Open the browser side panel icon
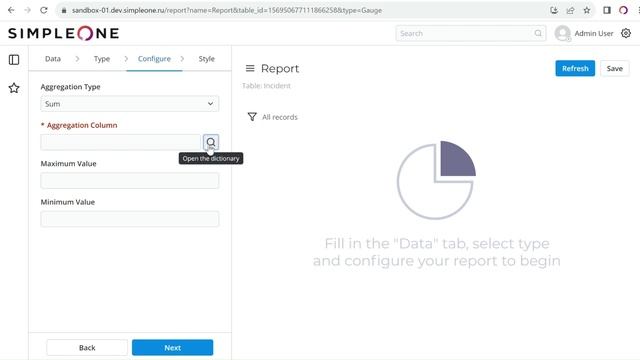This screenshot has height=360, width=640. (x=607, y=10)
